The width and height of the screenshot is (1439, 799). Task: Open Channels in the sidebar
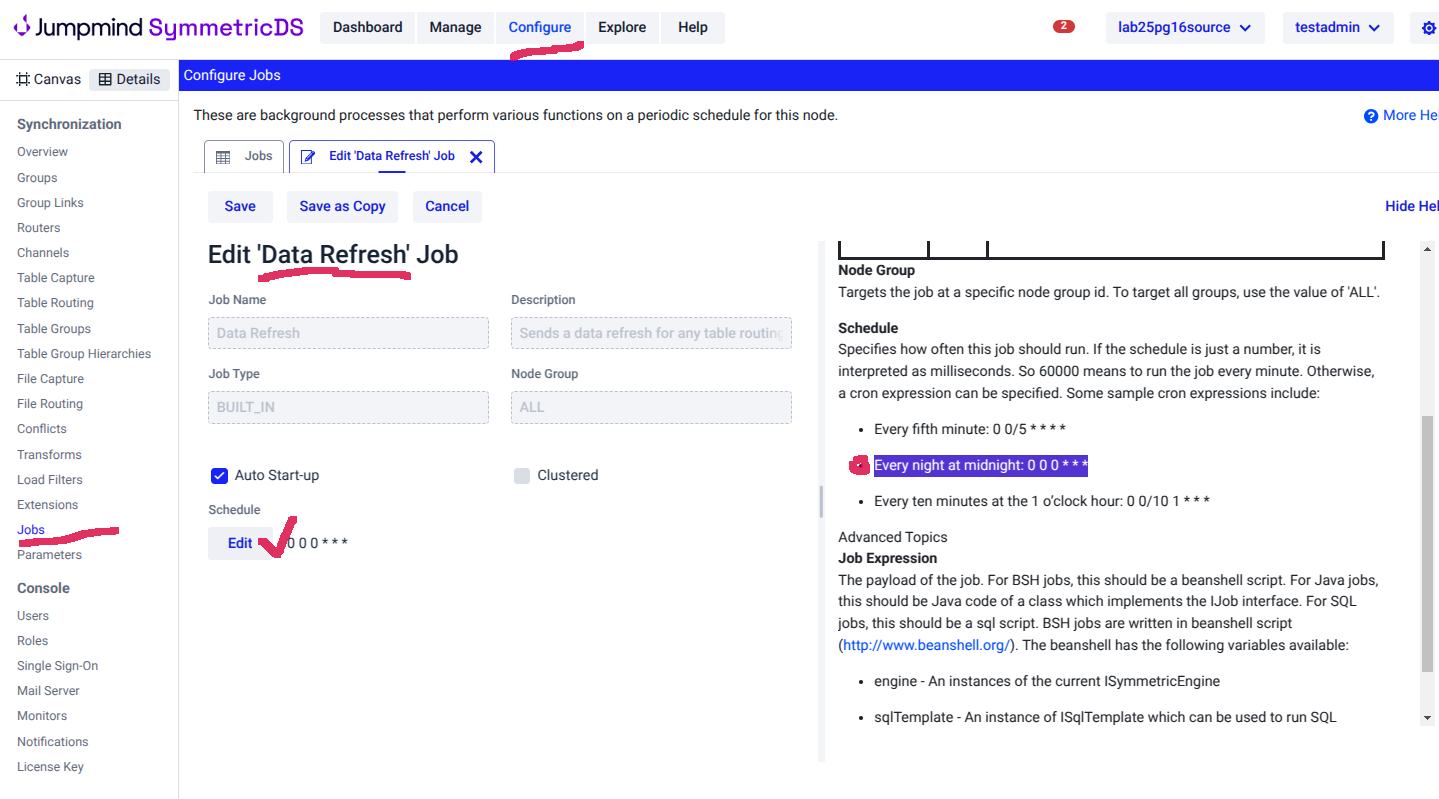[x=43, y=253]
